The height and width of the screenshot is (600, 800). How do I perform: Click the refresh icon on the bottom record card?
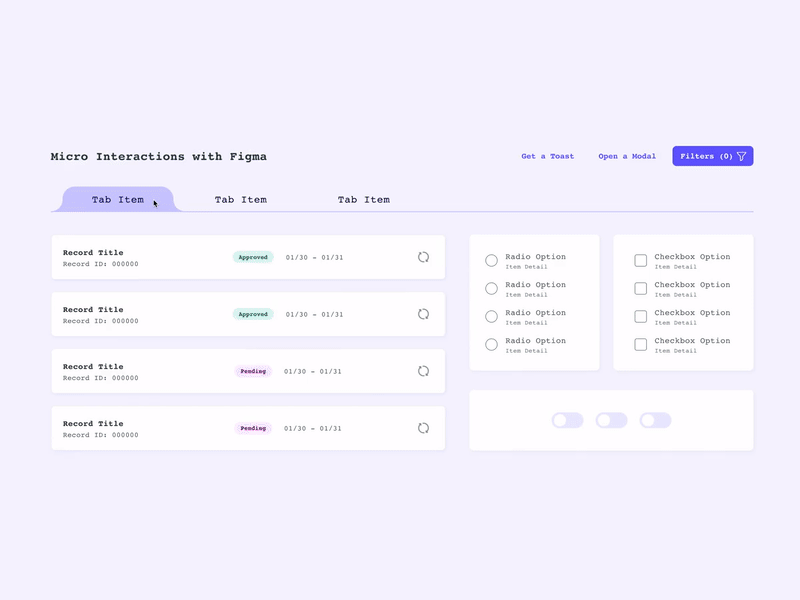[x=421, y=428]
